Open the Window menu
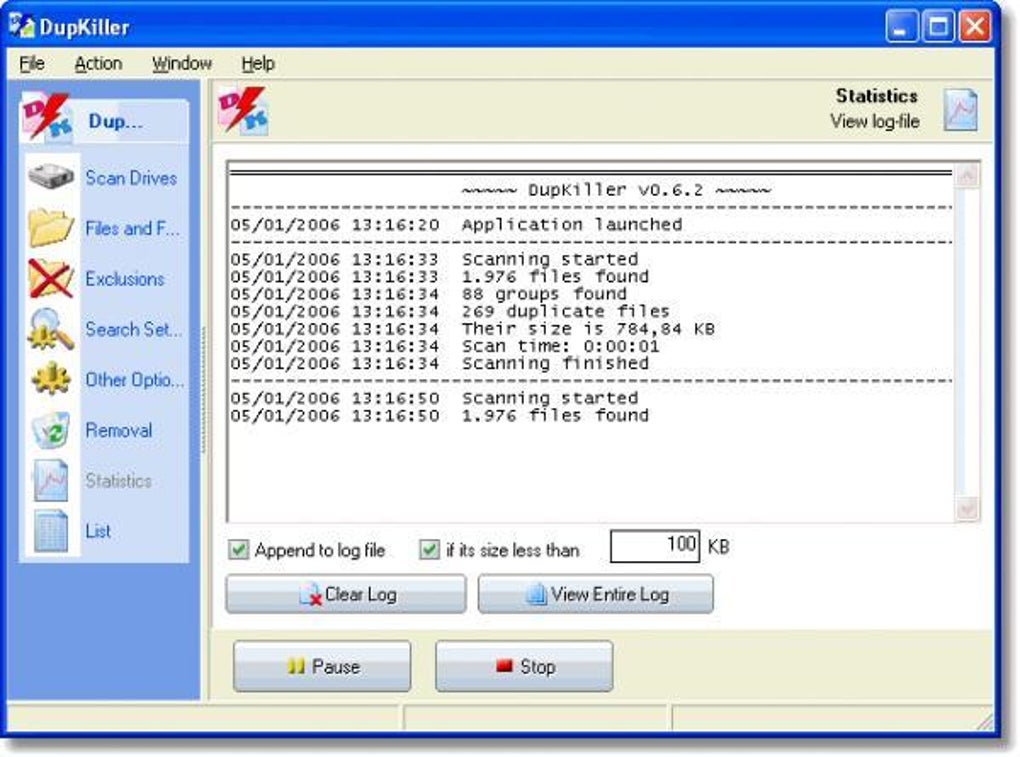Viewport: 1020px width, 757px height. [x=180, y=63]
